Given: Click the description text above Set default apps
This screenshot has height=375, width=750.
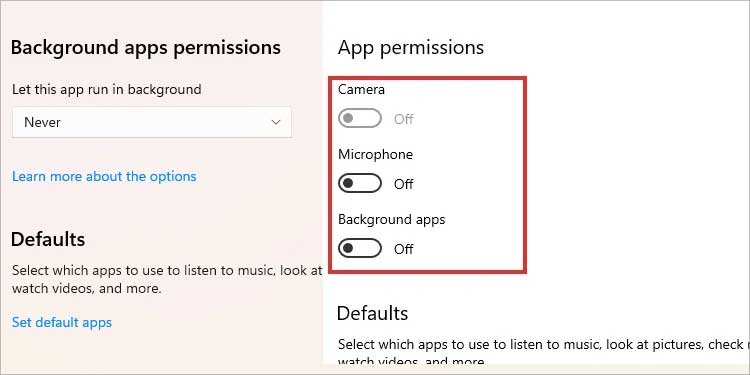Looking at the screenshot, I should 167,280.
